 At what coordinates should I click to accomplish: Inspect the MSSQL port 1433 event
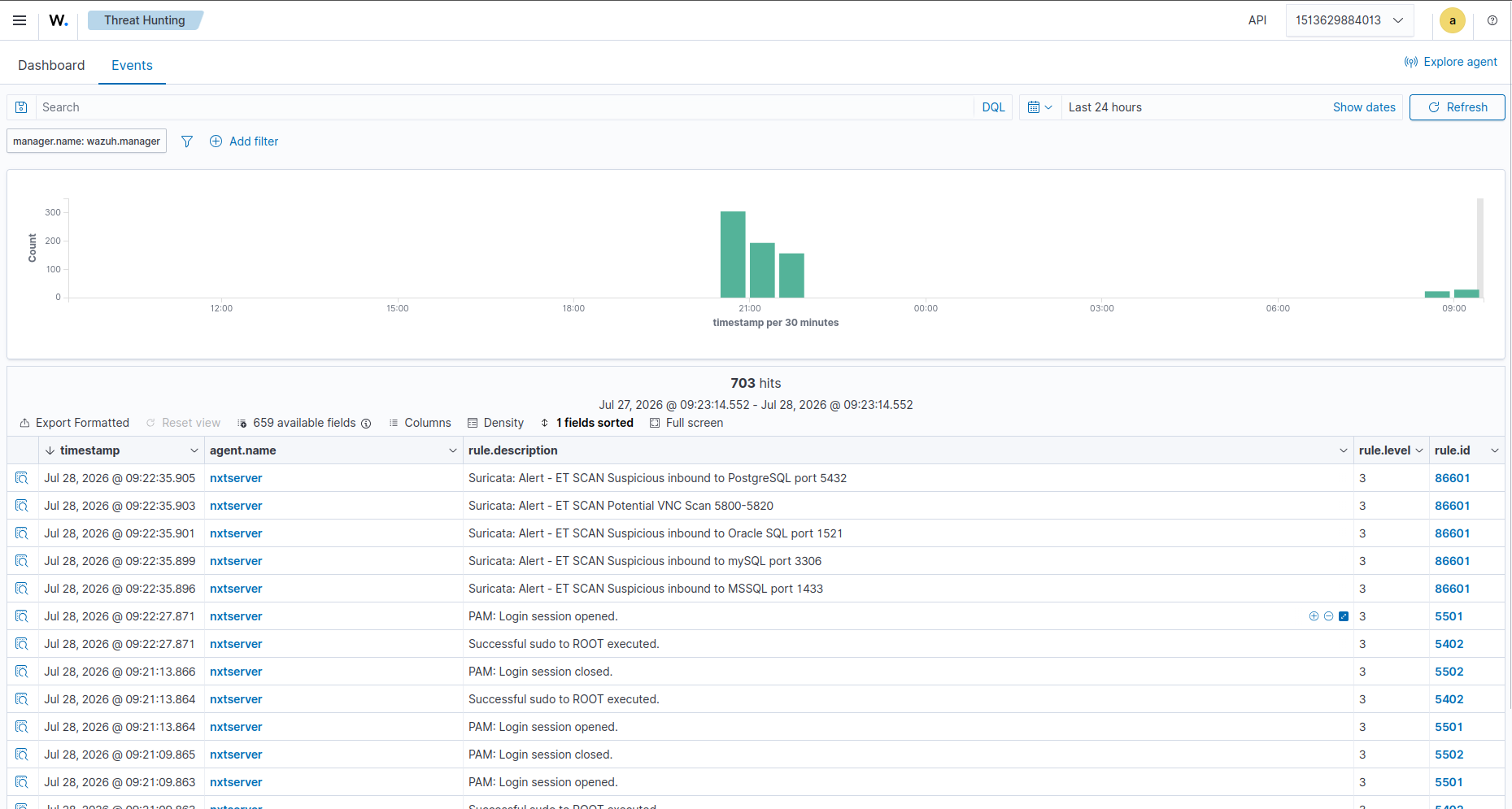pyautogui.click(x=22, y=589)
